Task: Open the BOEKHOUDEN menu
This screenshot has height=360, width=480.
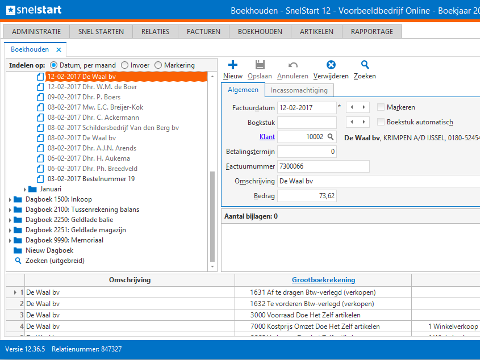Action: (x=260, y=32)
